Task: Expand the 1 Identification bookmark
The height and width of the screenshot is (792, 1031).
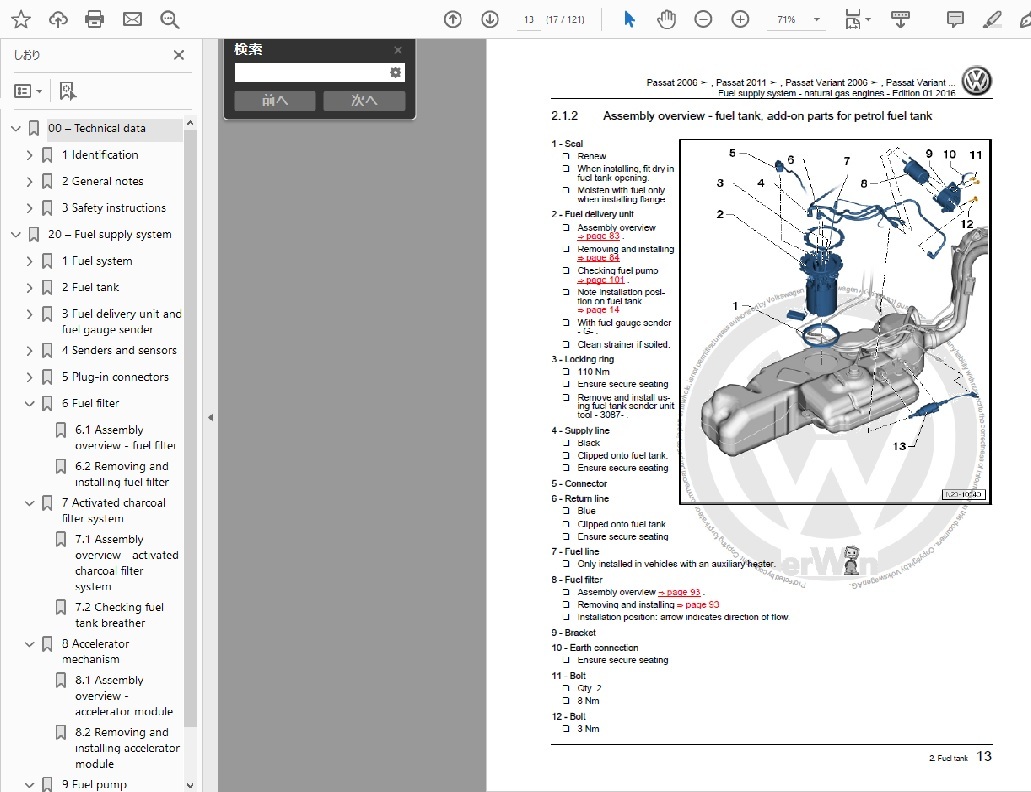Action: point(29,155)
